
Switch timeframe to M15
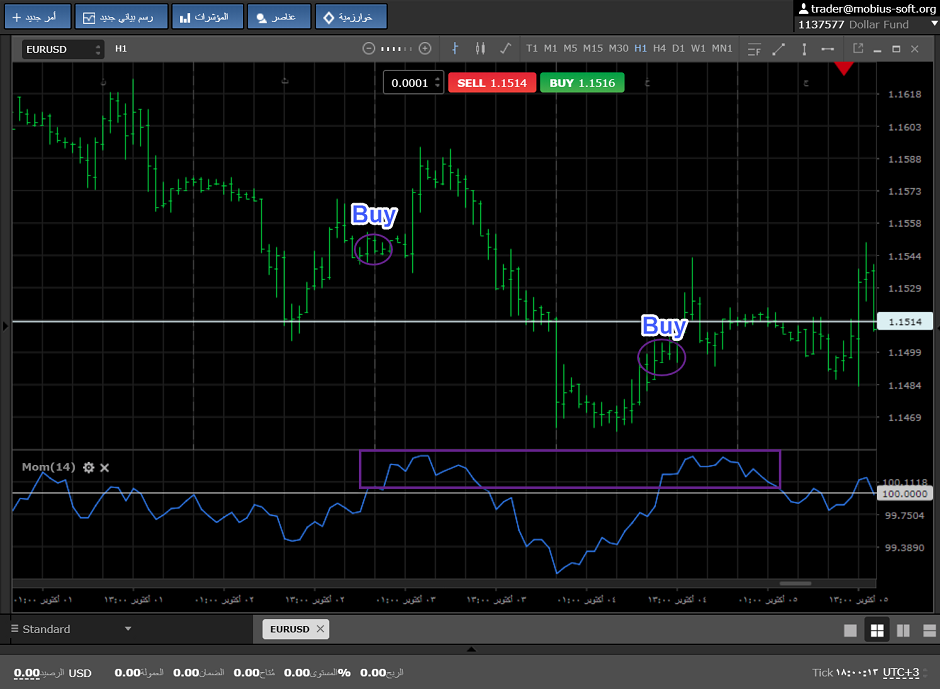pos(593,49)
